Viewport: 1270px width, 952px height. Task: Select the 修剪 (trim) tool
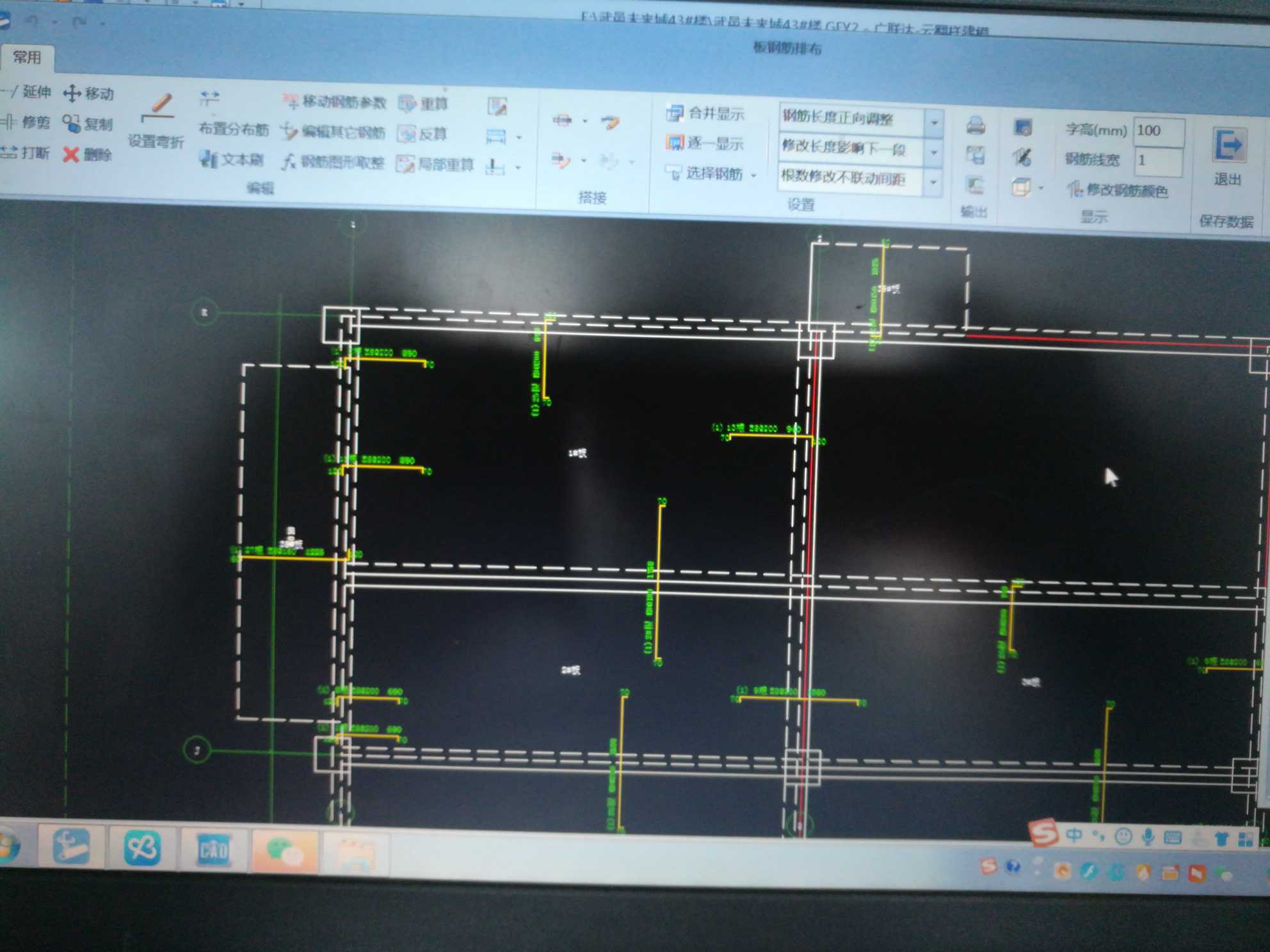[26, 122]
